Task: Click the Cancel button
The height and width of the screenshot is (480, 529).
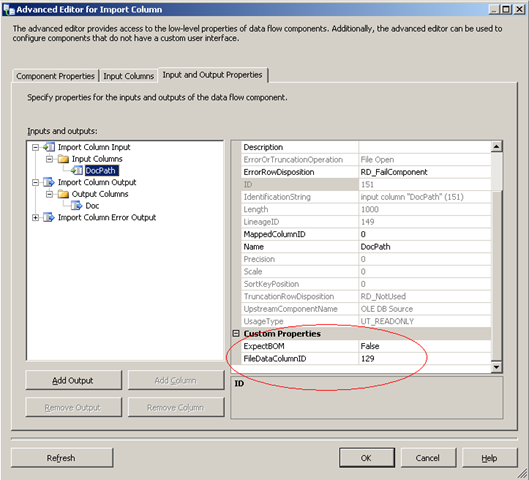Action: coord(428,458)
